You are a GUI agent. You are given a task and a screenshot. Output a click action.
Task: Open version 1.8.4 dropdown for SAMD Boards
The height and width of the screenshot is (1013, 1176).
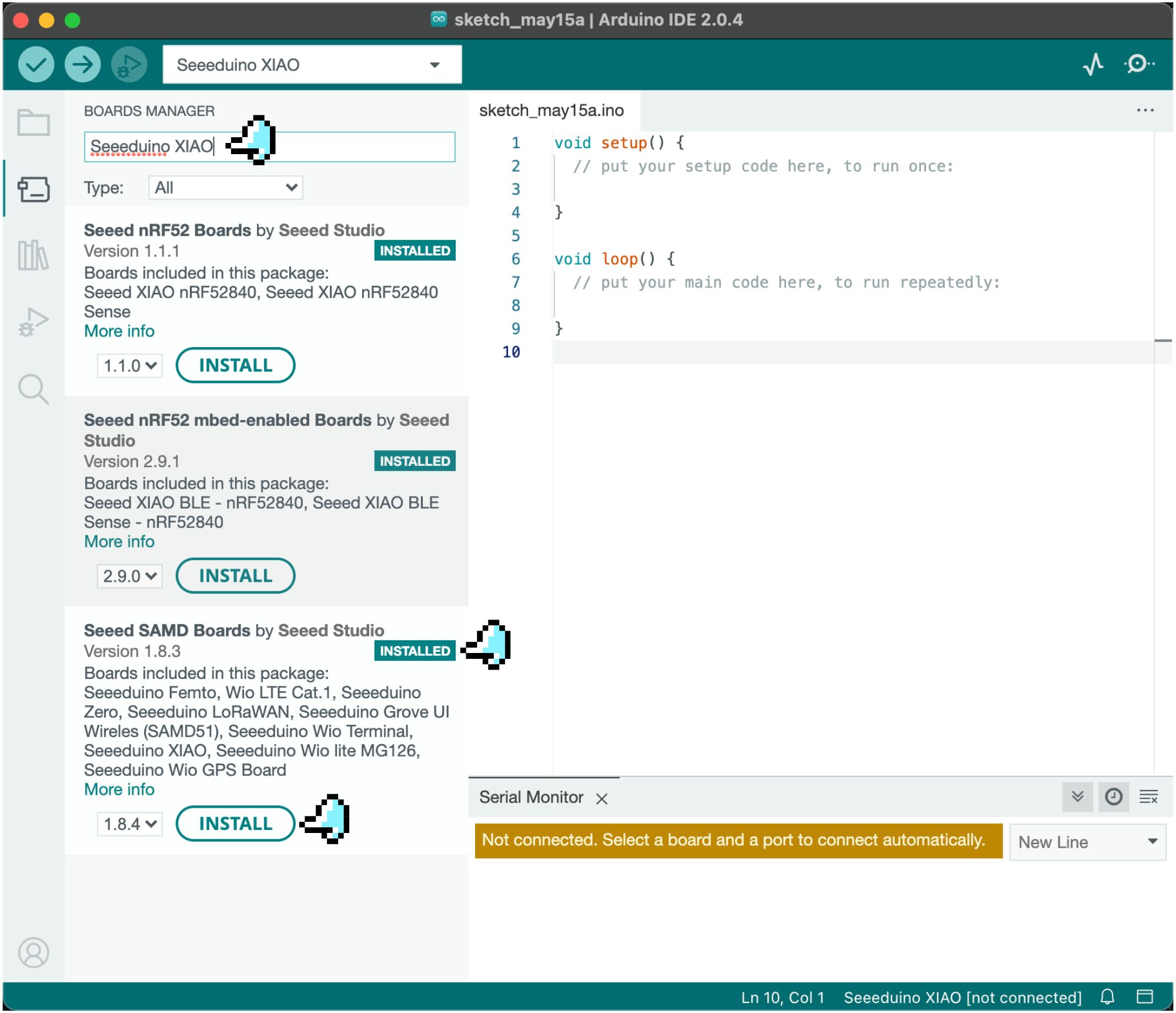[129, 824]
